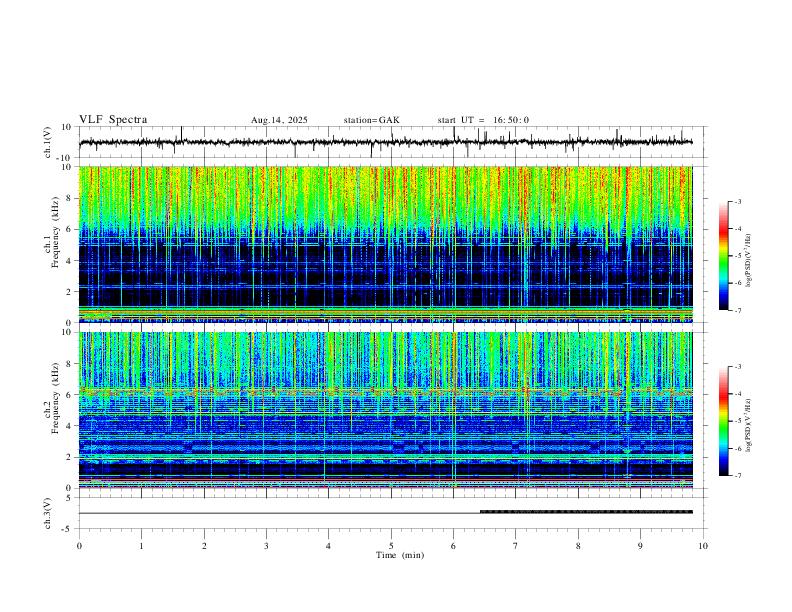Select the "start UT = 16:50:0" header text
792x612 pixels.
point(483,120)
